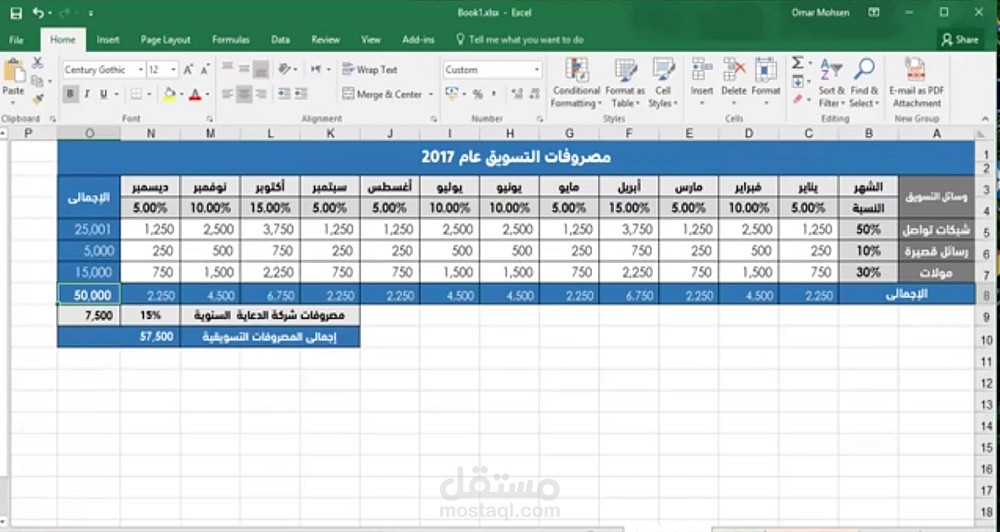Click Tell me what you want to do
This screenshot has width=1000, height=532.
[520, 40]
